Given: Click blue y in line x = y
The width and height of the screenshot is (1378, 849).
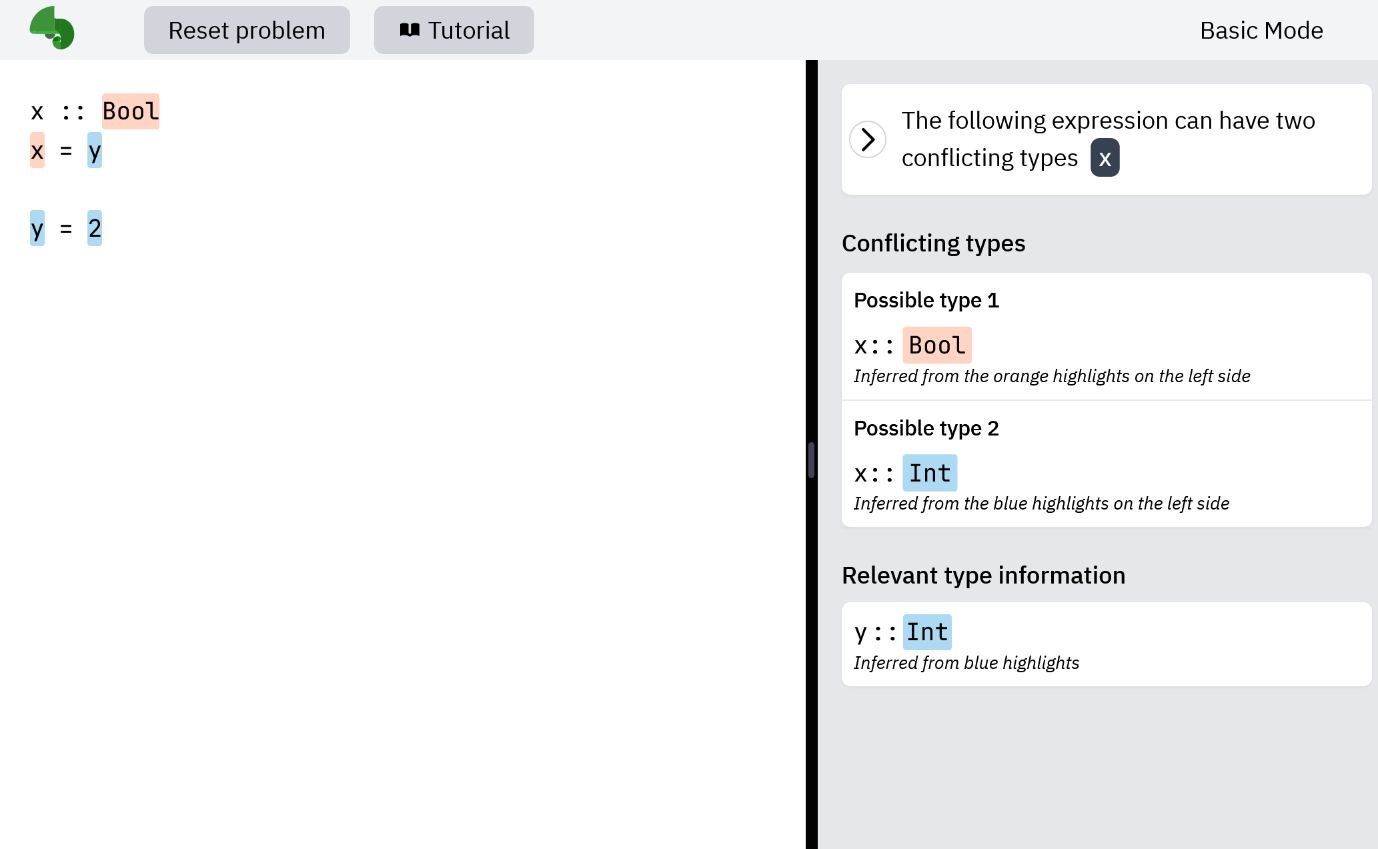Looking at the screenshot, I should (94, 150).
